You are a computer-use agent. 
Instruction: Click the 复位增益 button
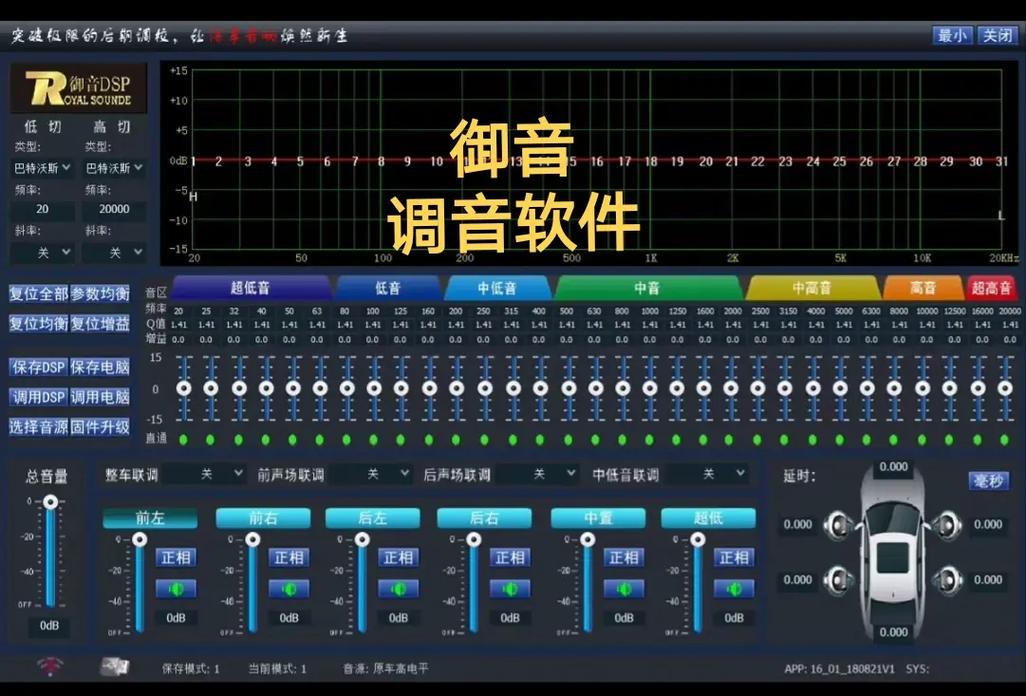pyautogui.click(x=100, y=323)
